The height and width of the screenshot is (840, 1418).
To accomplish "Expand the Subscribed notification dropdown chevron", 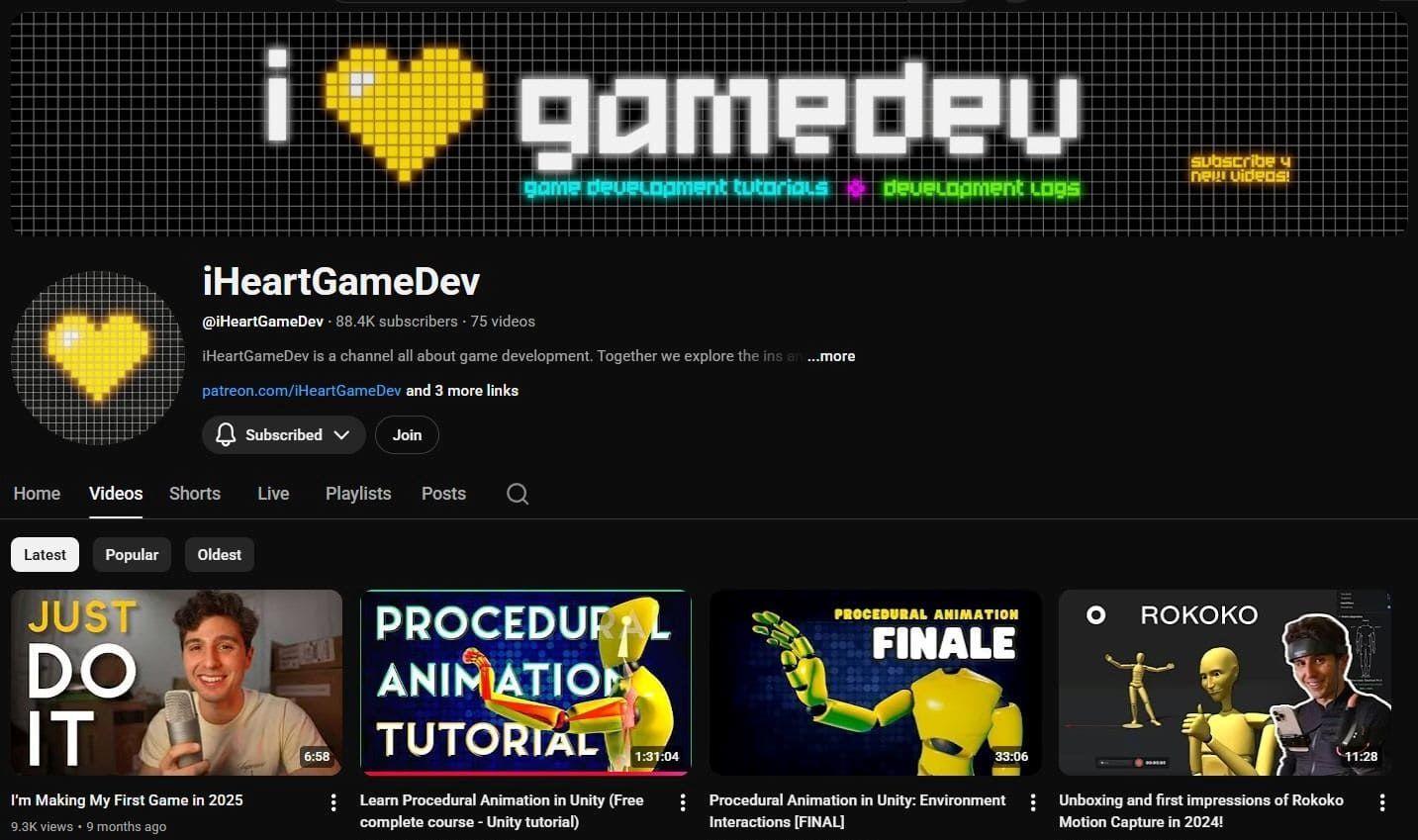I will pyautogui.click(x=342, y=435).
